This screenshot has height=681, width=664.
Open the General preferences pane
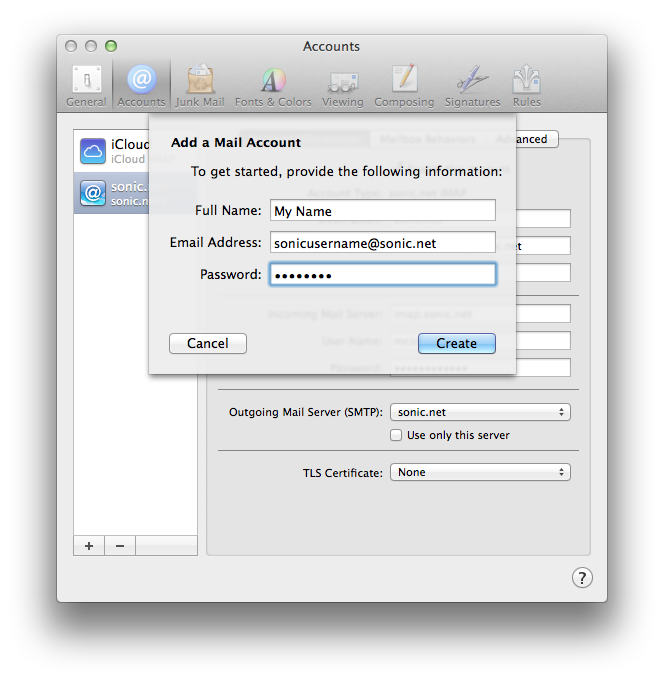click(86, 86)
